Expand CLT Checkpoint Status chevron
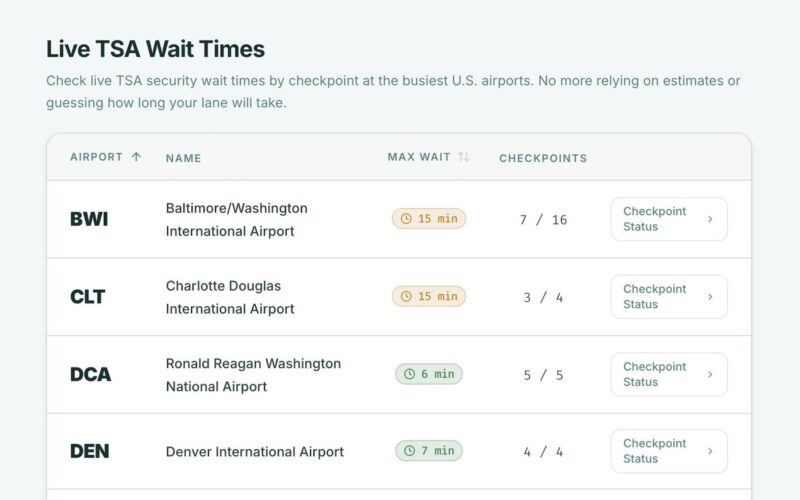The image size is (800, 500). [x=710, y=297]
